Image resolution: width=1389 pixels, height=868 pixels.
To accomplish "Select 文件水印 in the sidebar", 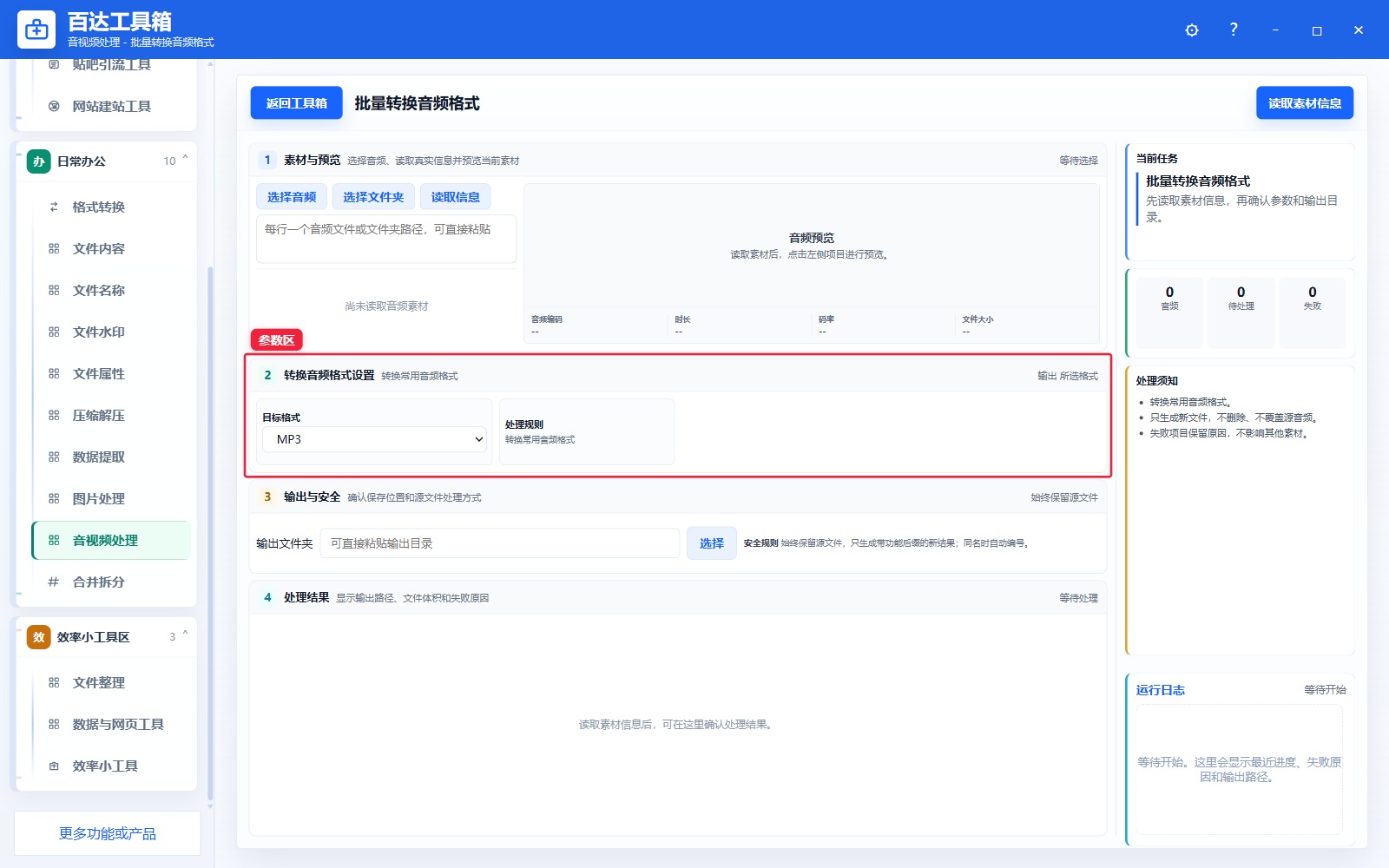I will pos(111,332).
